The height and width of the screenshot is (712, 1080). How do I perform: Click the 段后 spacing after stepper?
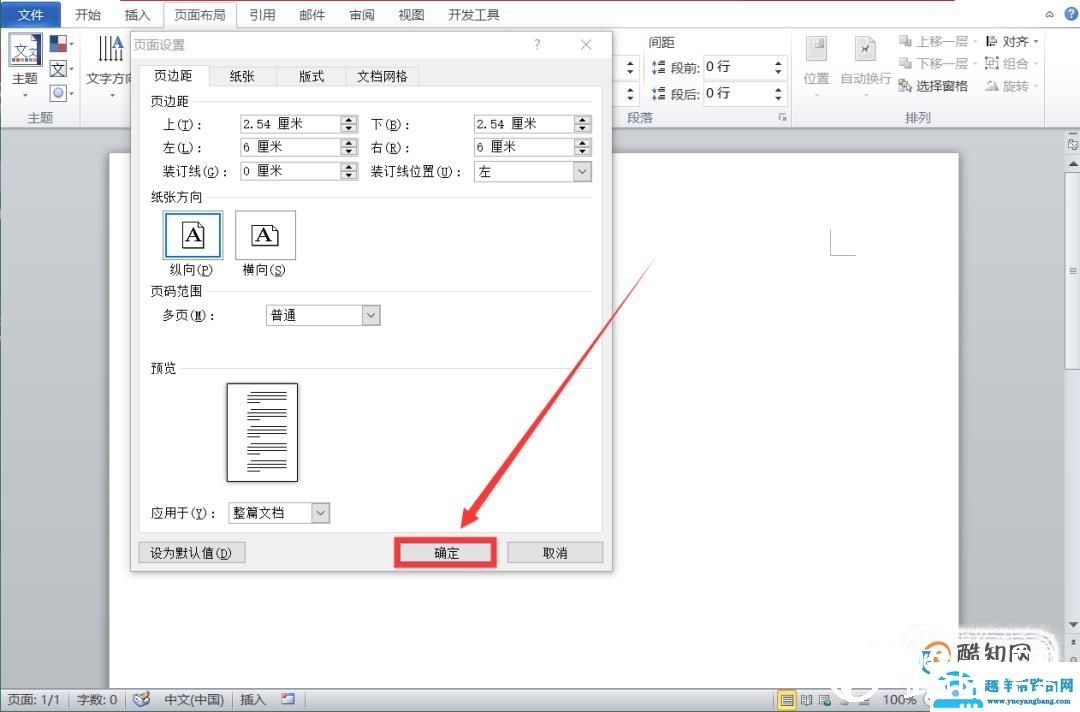coord(778,94)
